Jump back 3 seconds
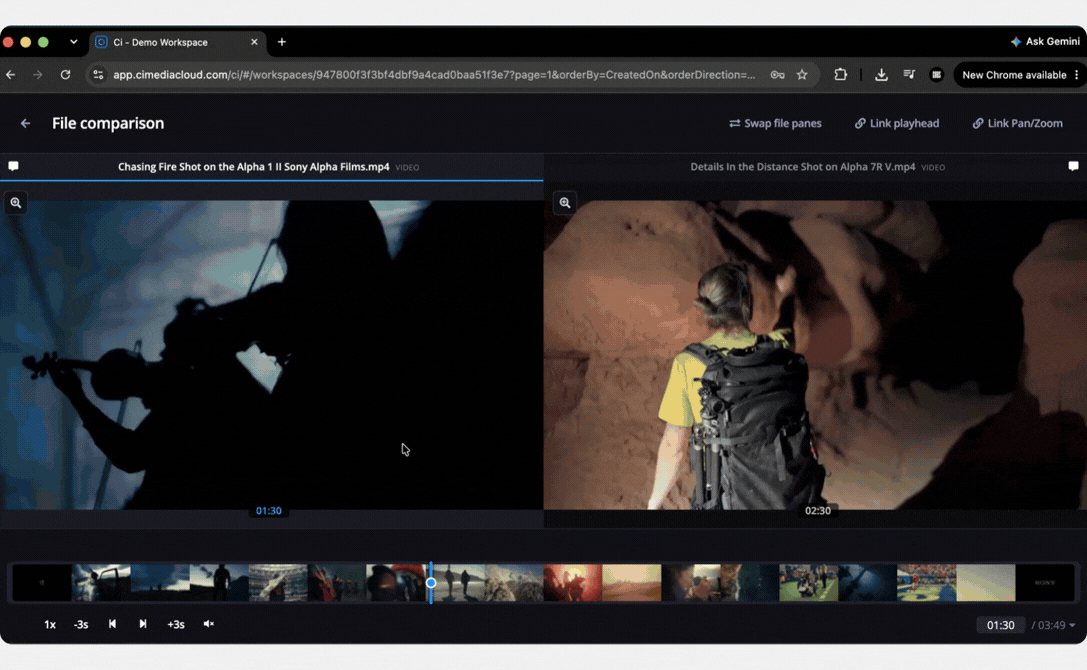Image resolution: width=1087 pixels, height=670 pixels. coord(81,624)
